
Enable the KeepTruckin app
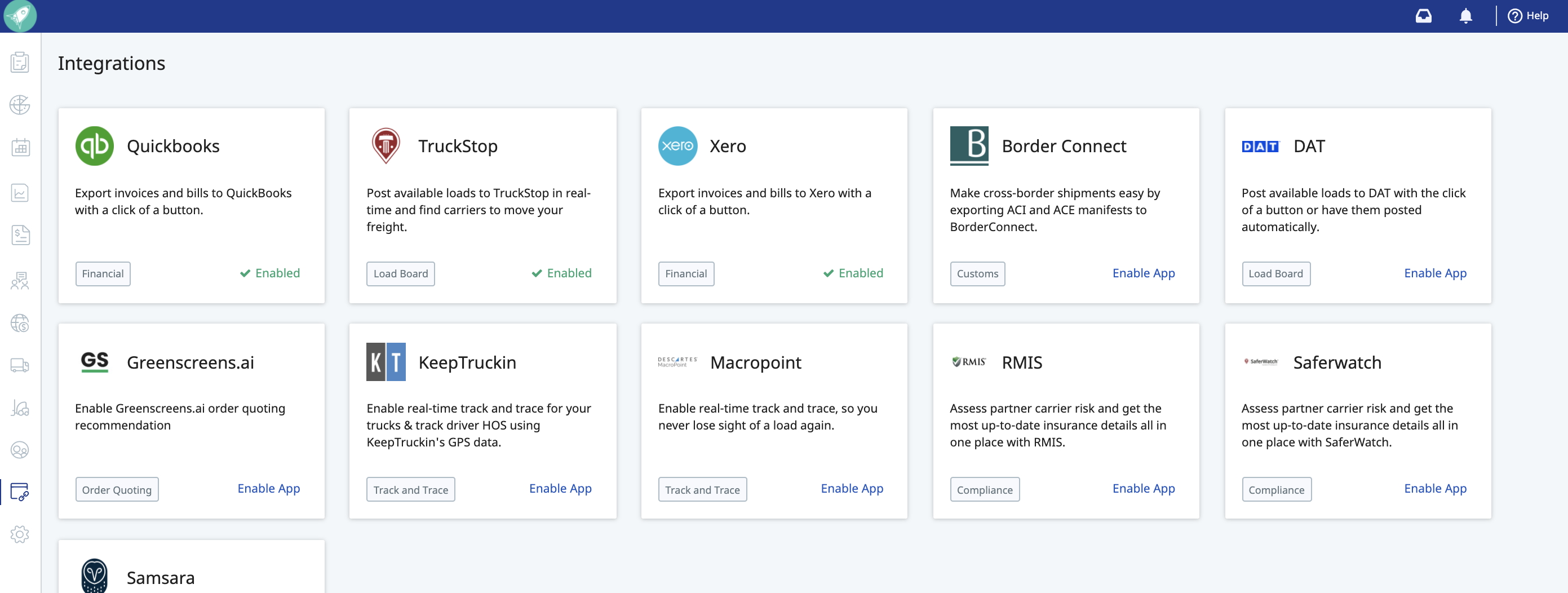tap(560, 489)
